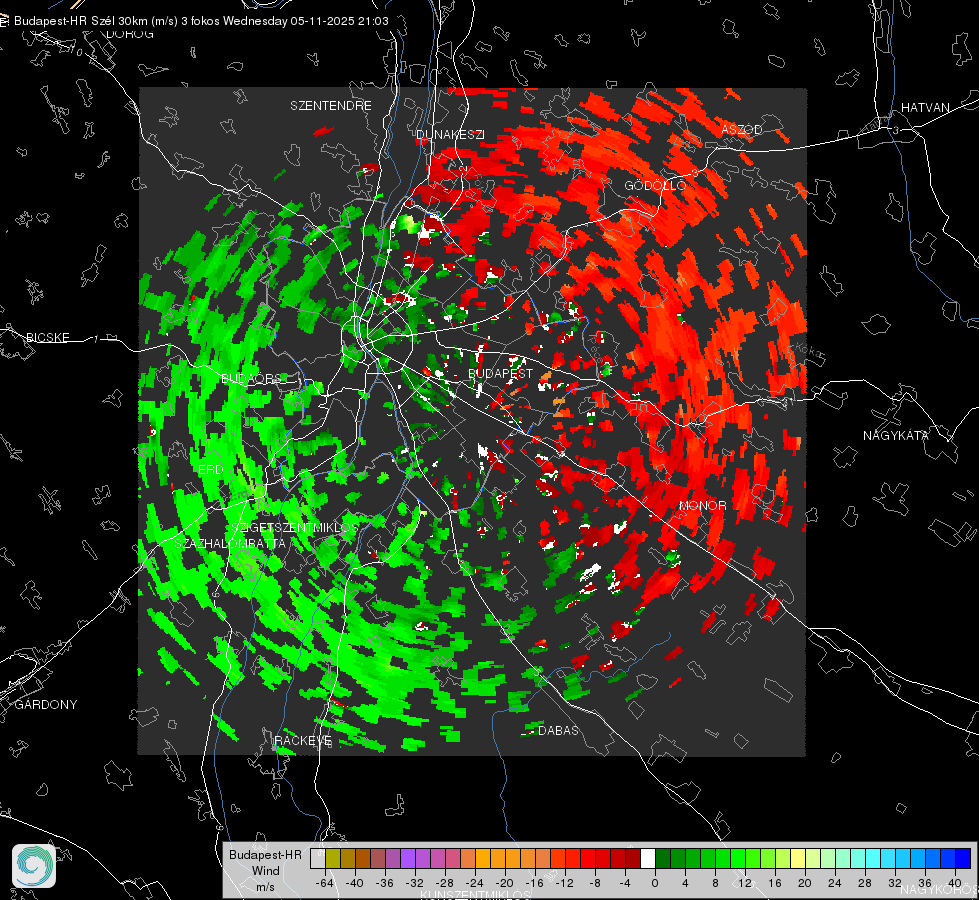Screen dimensions: 979x900
Task: Click the deep blue 40 m/s legend swatch
Action: (x=963, y=858)
